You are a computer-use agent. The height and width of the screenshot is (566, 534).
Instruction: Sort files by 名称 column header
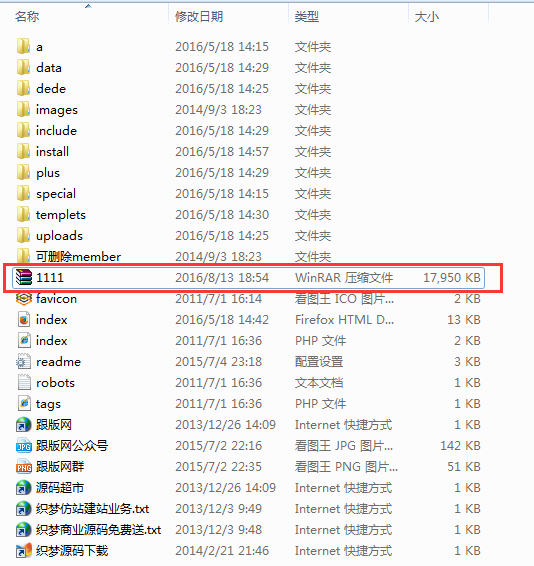tap(27, 17)
